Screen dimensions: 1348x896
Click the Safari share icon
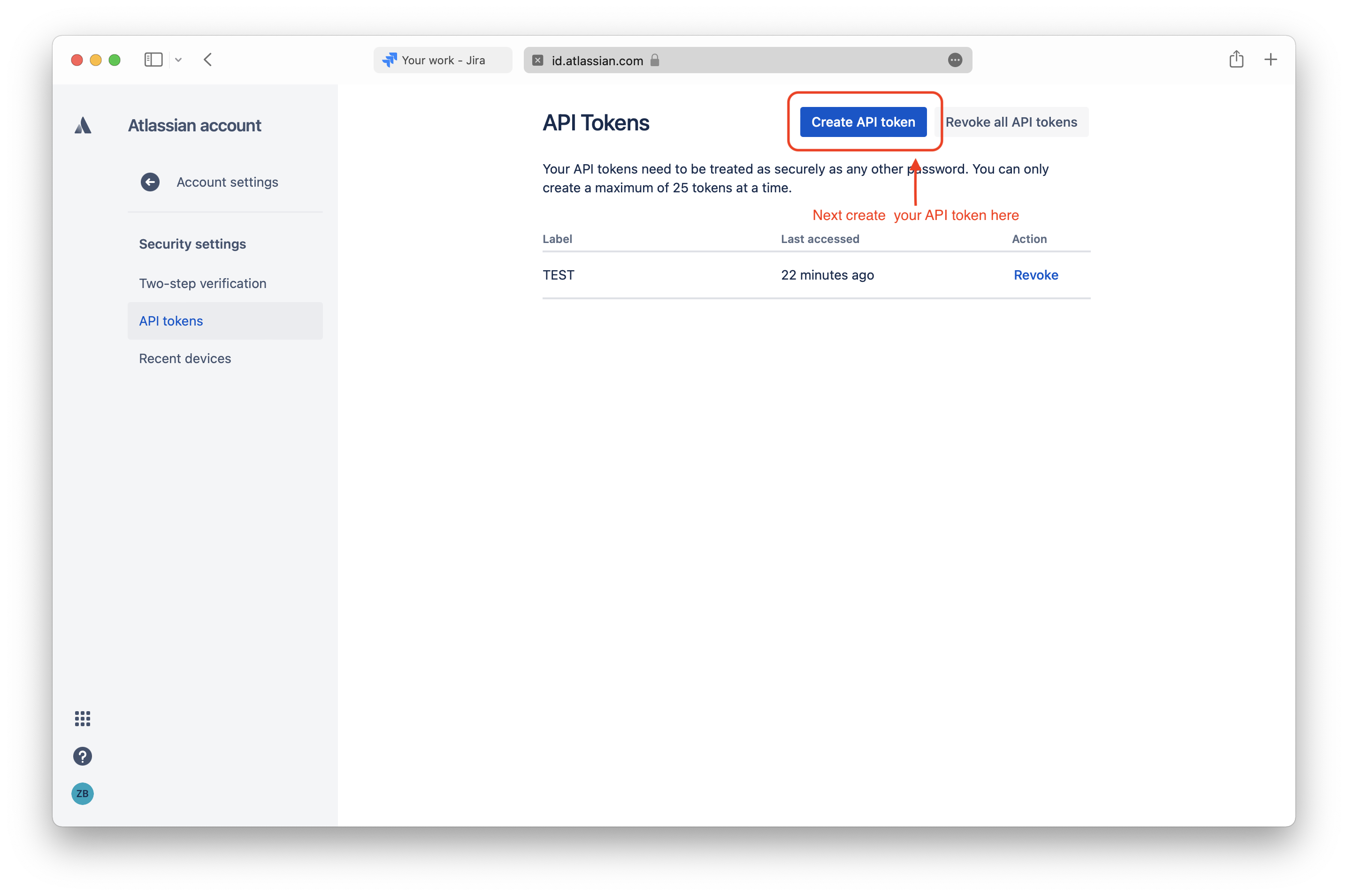(1236, 60)
